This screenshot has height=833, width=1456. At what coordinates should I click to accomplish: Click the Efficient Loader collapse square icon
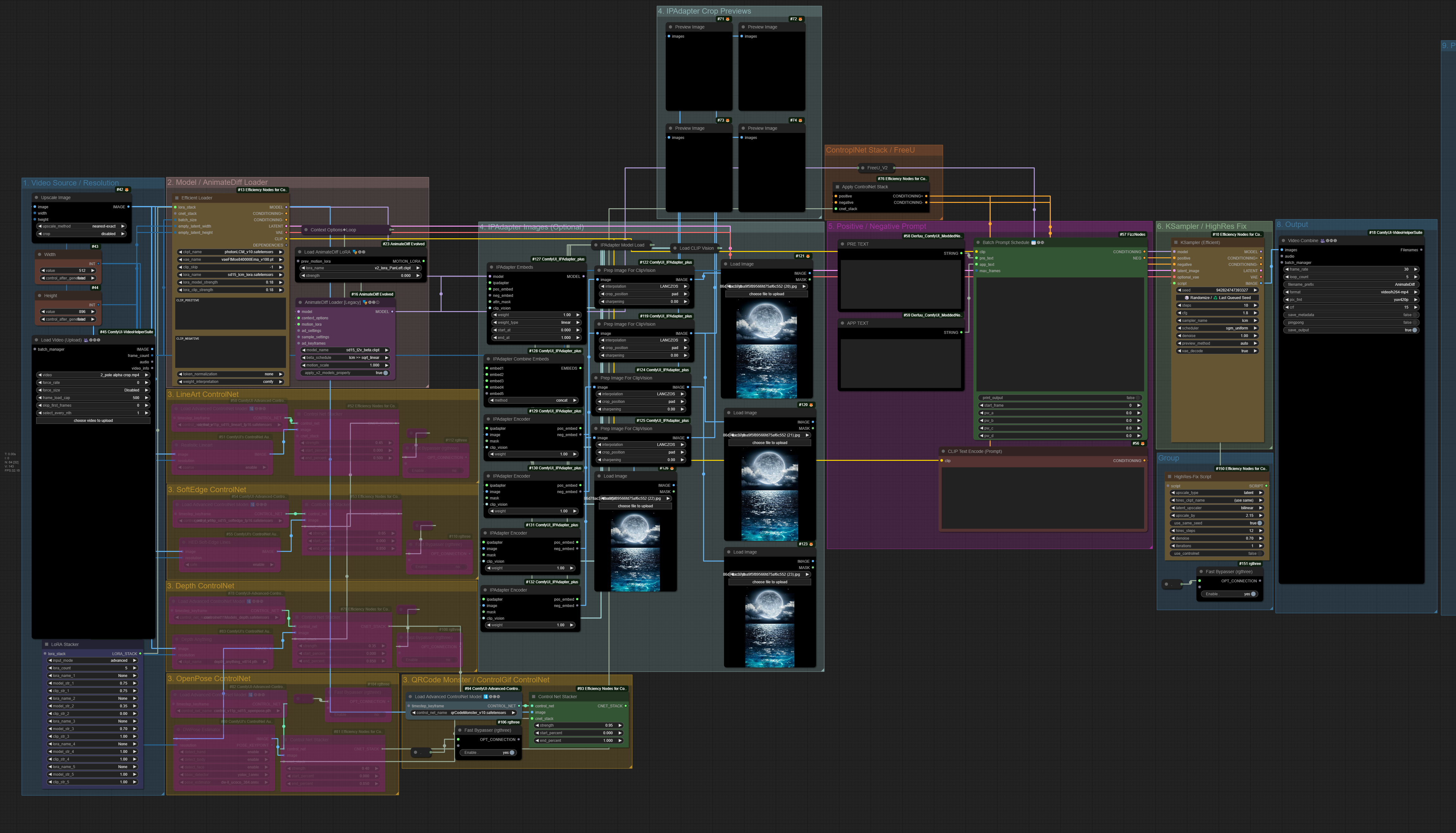pyautogui.click(x=176, y=198)
